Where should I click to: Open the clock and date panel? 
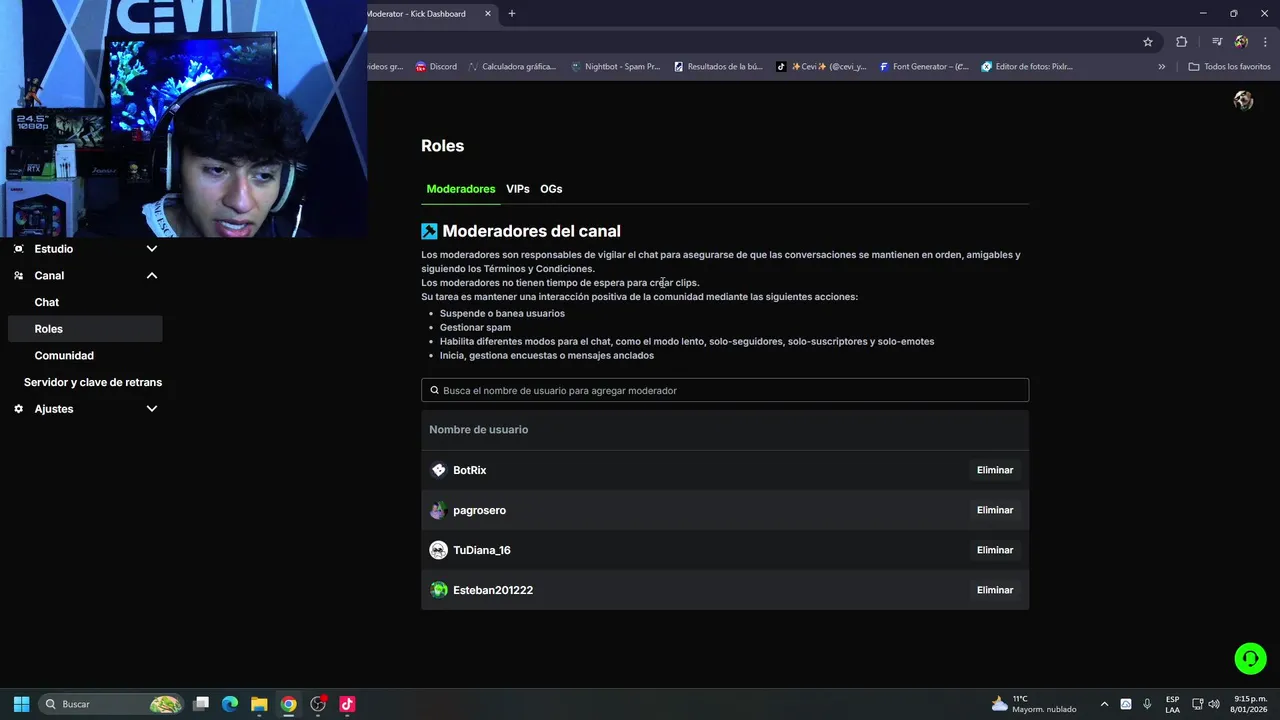tap(1250, 704)
